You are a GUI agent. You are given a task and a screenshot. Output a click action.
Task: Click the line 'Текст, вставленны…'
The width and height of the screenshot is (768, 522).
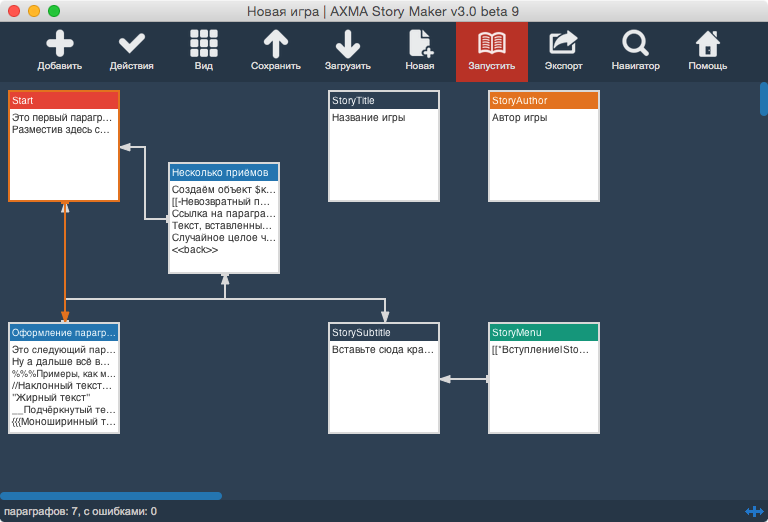[x=222, y=225]
